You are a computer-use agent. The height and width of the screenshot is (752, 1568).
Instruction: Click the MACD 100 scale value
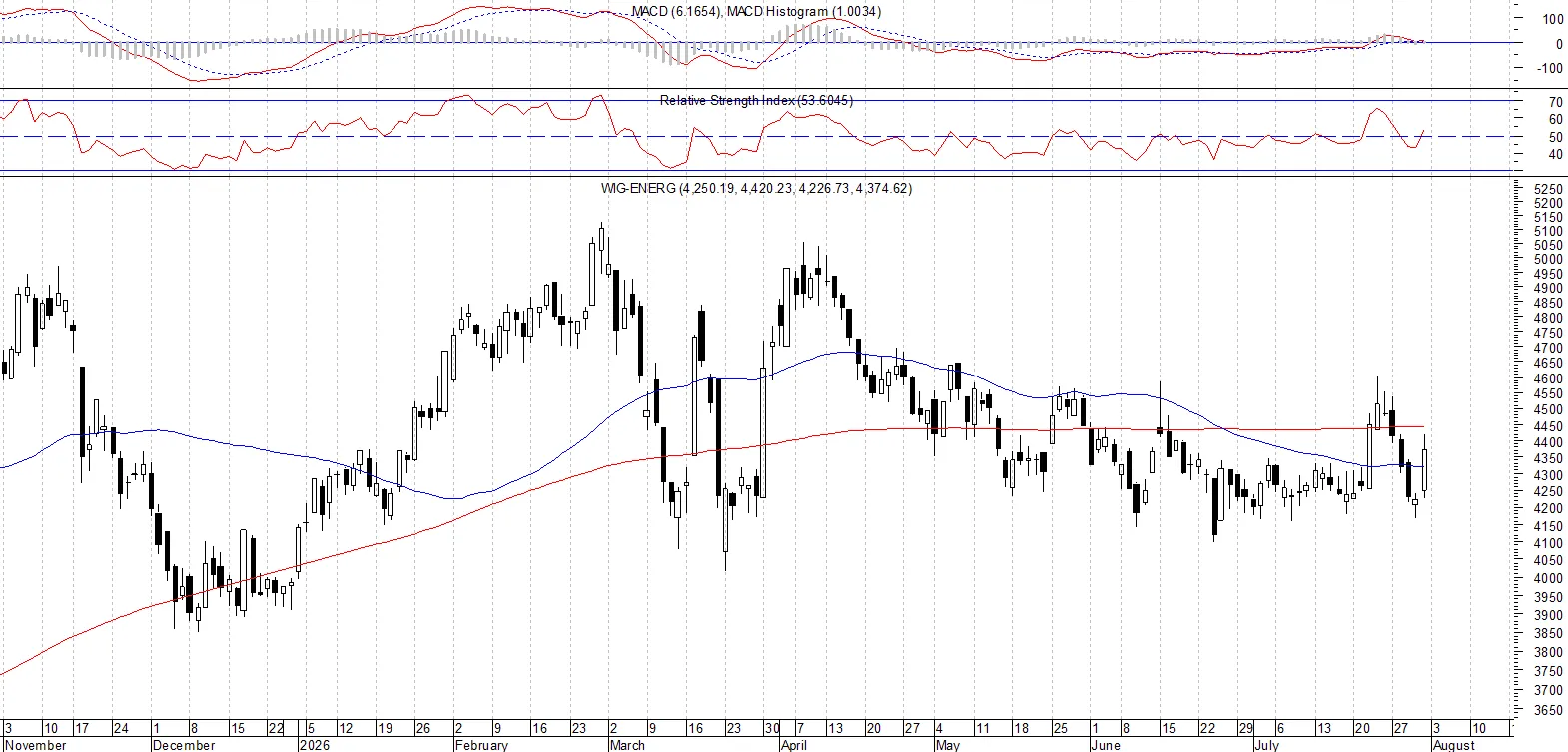click(1553, 19)
